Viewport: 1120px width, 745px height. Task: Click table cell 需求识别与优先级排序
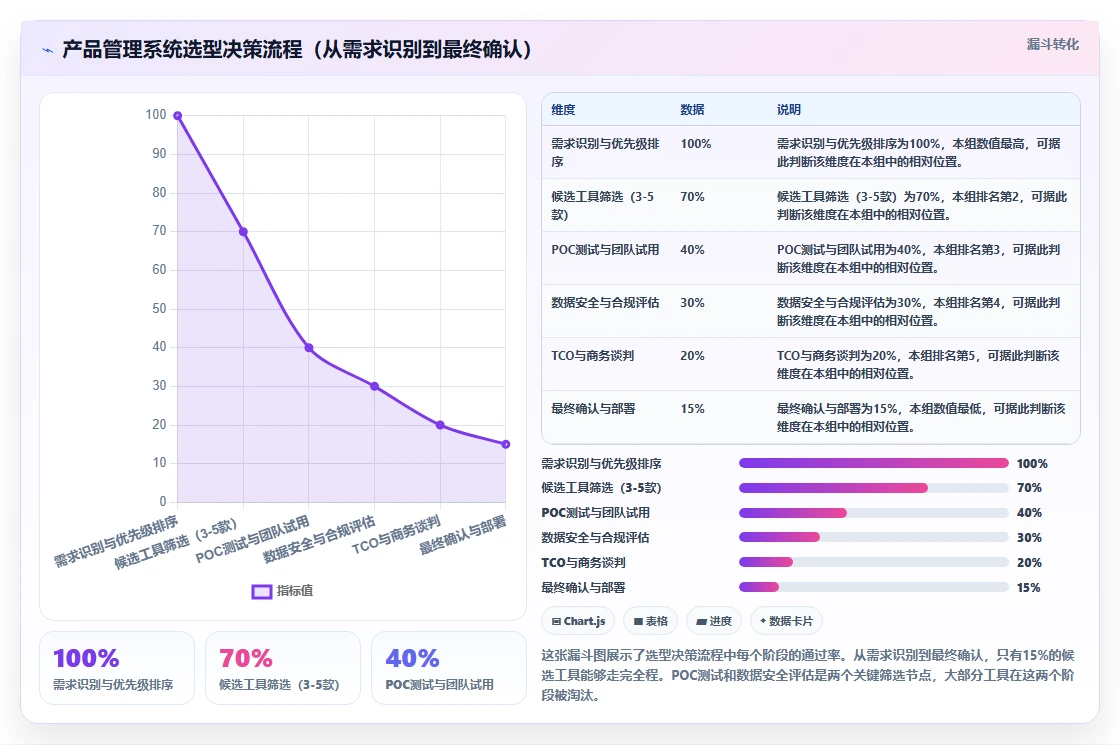605,152
